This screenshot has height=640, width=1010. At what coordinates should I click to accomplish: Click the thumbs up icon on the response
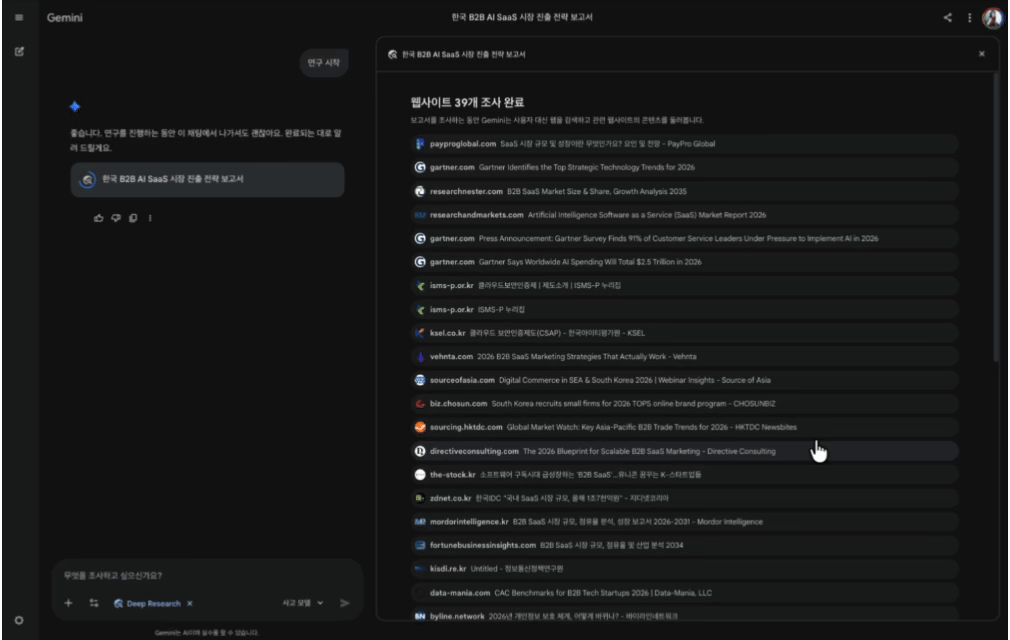(99, 218)
